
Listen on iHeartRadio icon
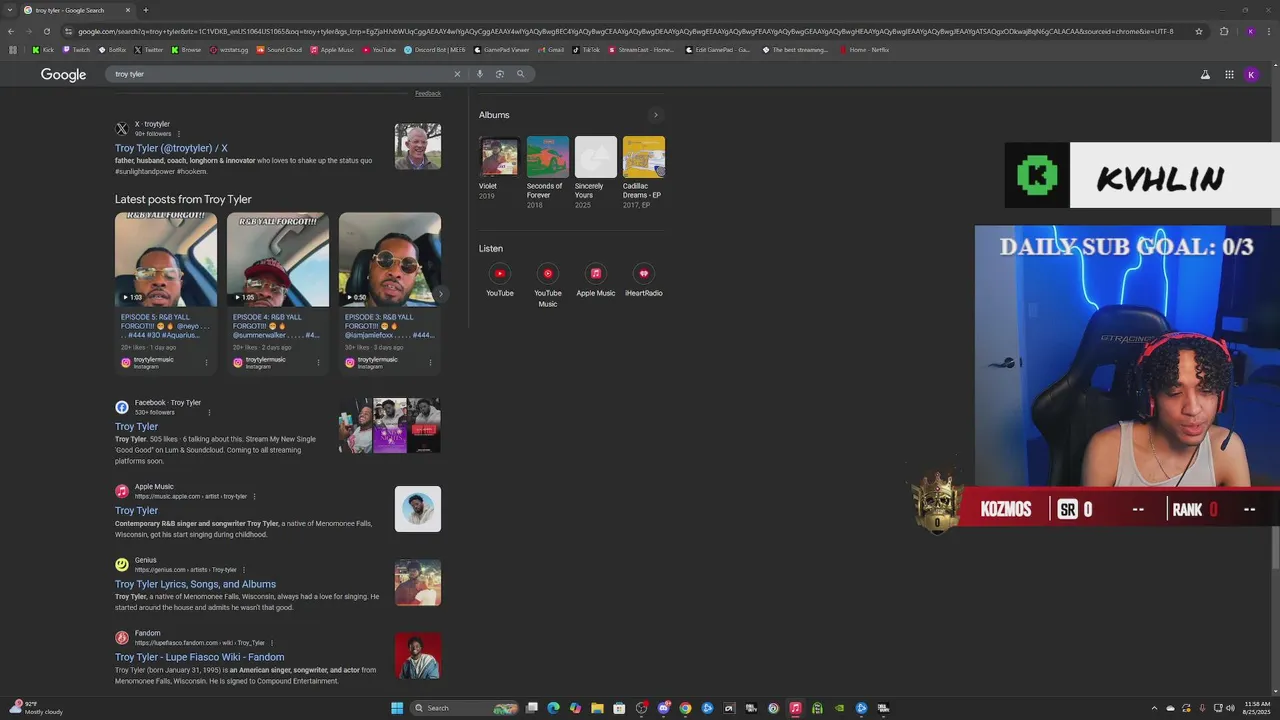[644, 273]
